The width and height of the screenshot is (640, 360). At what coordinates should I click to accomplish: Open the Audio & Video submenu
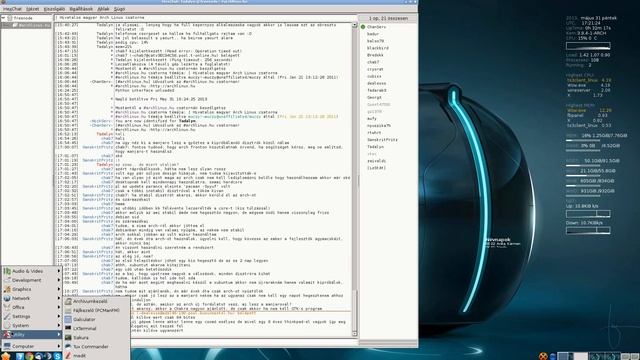[x=32, y=271]
